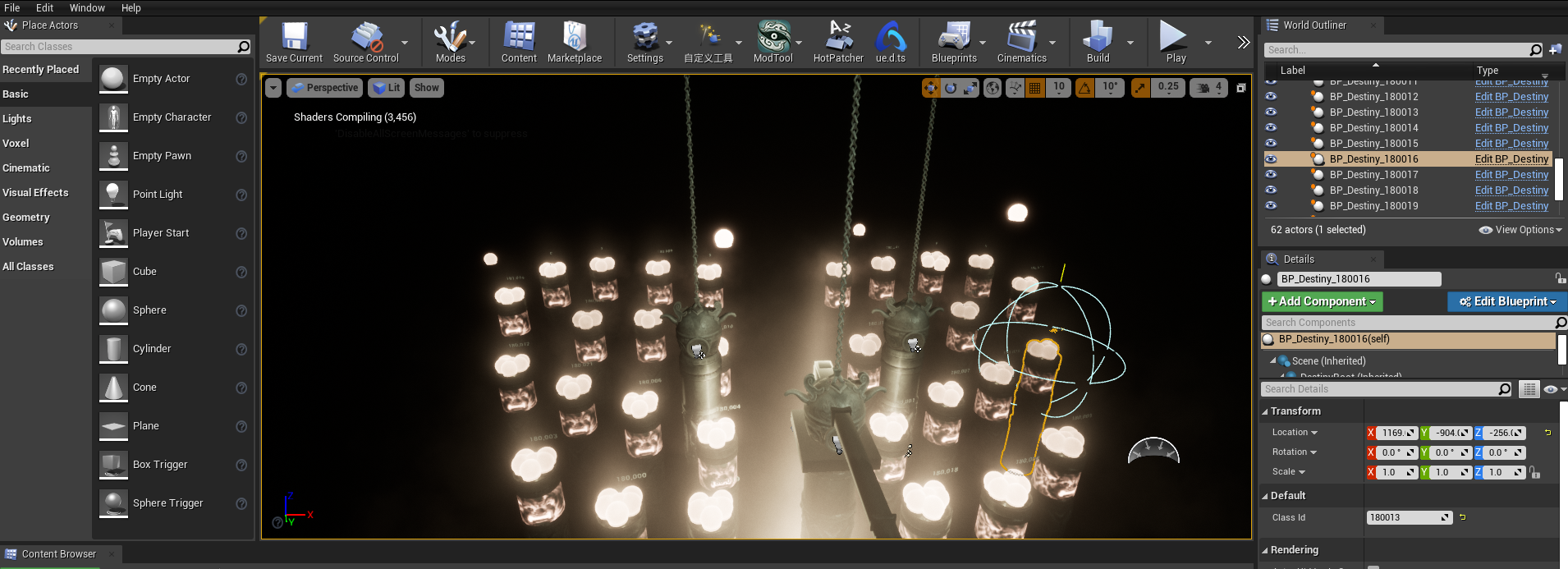Image resolution: width=1568 pixels, height=569 pixels.
Task: Select the Visual Effects category
Action: pyautogui.click(x=46, y=193)
